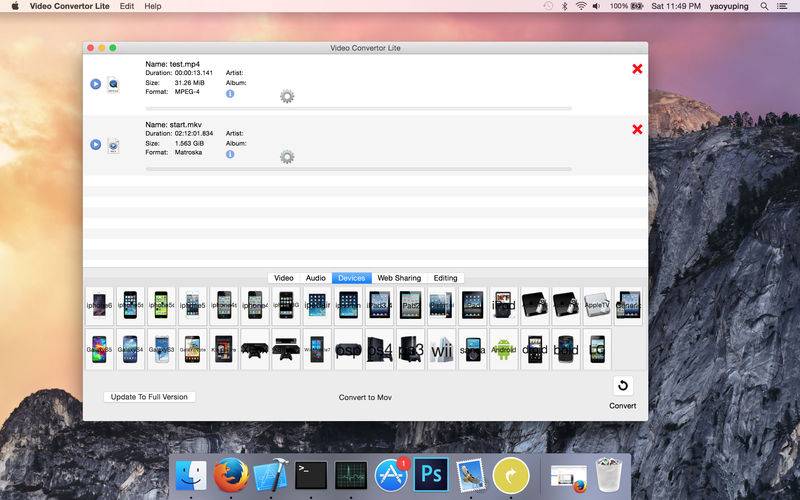This screenshot has width=800, height=500.
Task: Remove test.mp4 with red X
Action: pos(637,69)
